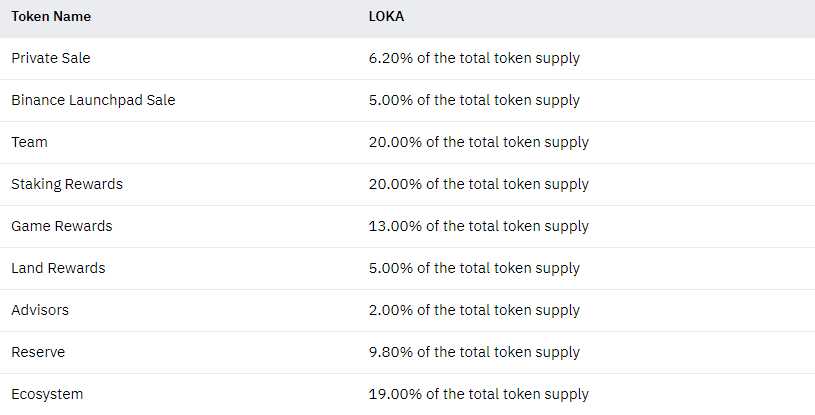Select the Private Sale row label
The image size is (815, 415).
point(51,58)
